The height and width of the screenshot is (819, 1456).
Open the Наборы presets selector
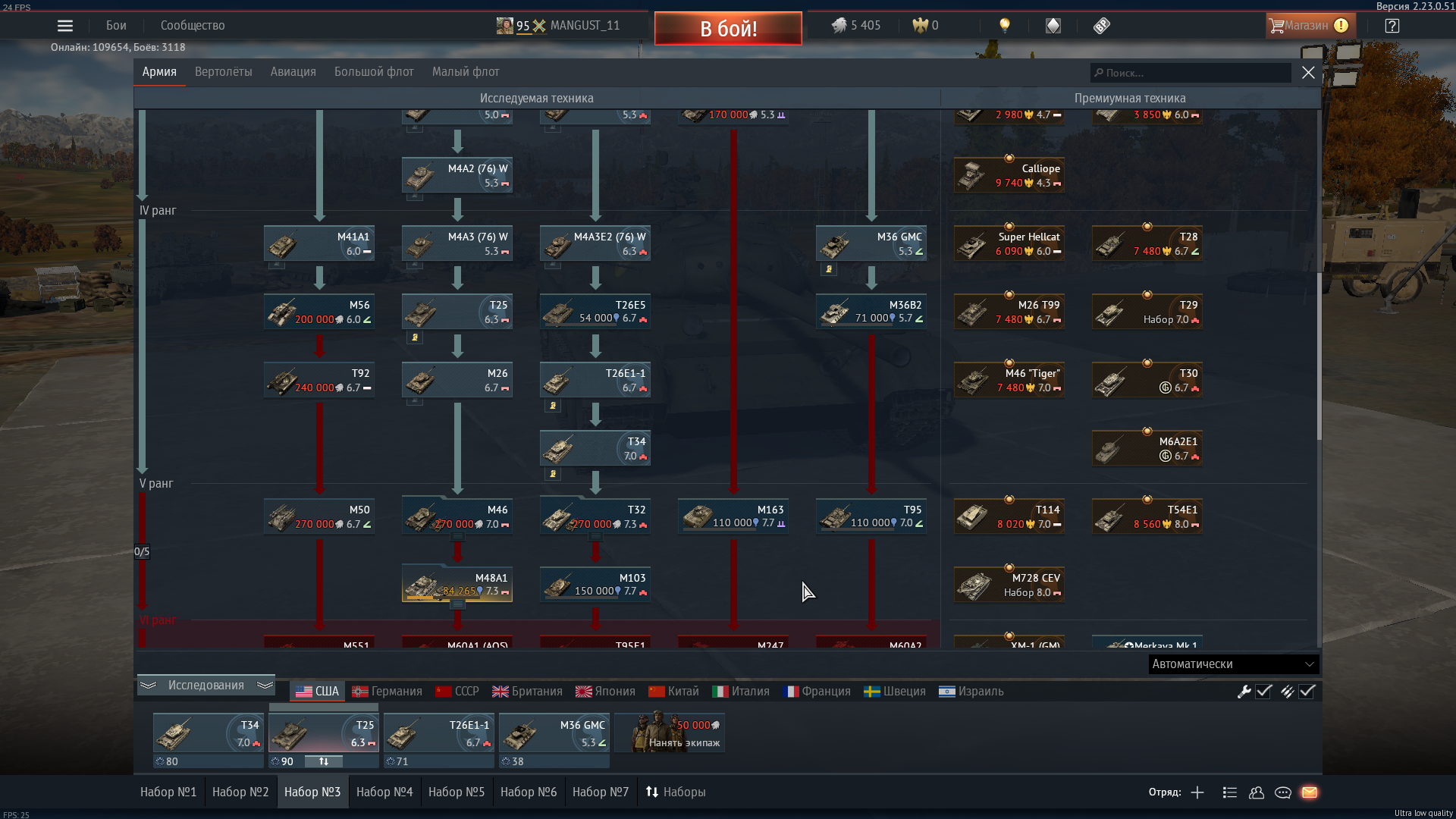click(x=676, y=792)
